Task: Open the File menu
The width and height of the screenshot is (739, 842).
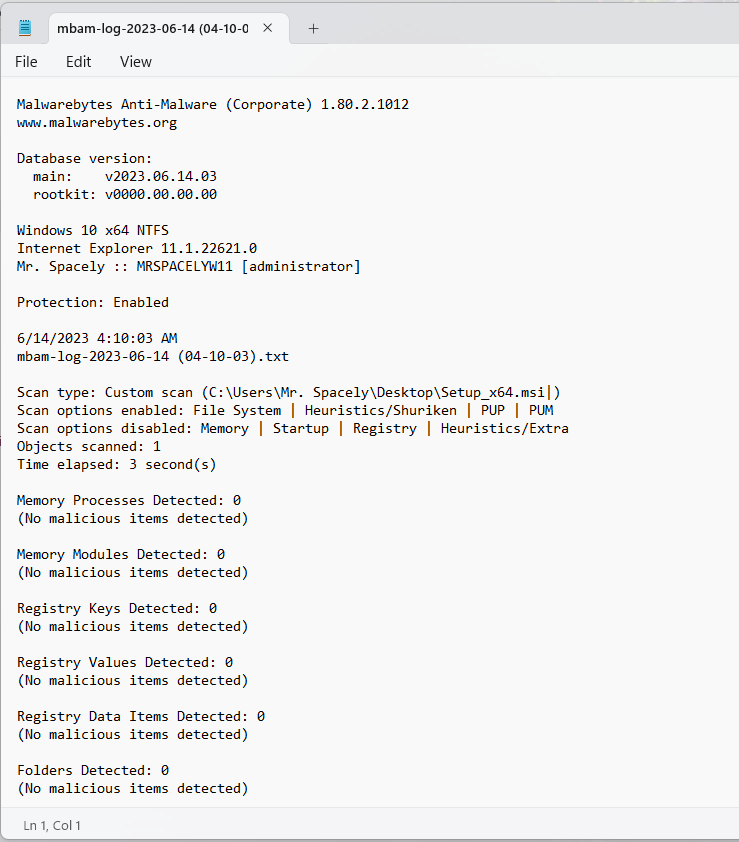Action: point(26,62)
